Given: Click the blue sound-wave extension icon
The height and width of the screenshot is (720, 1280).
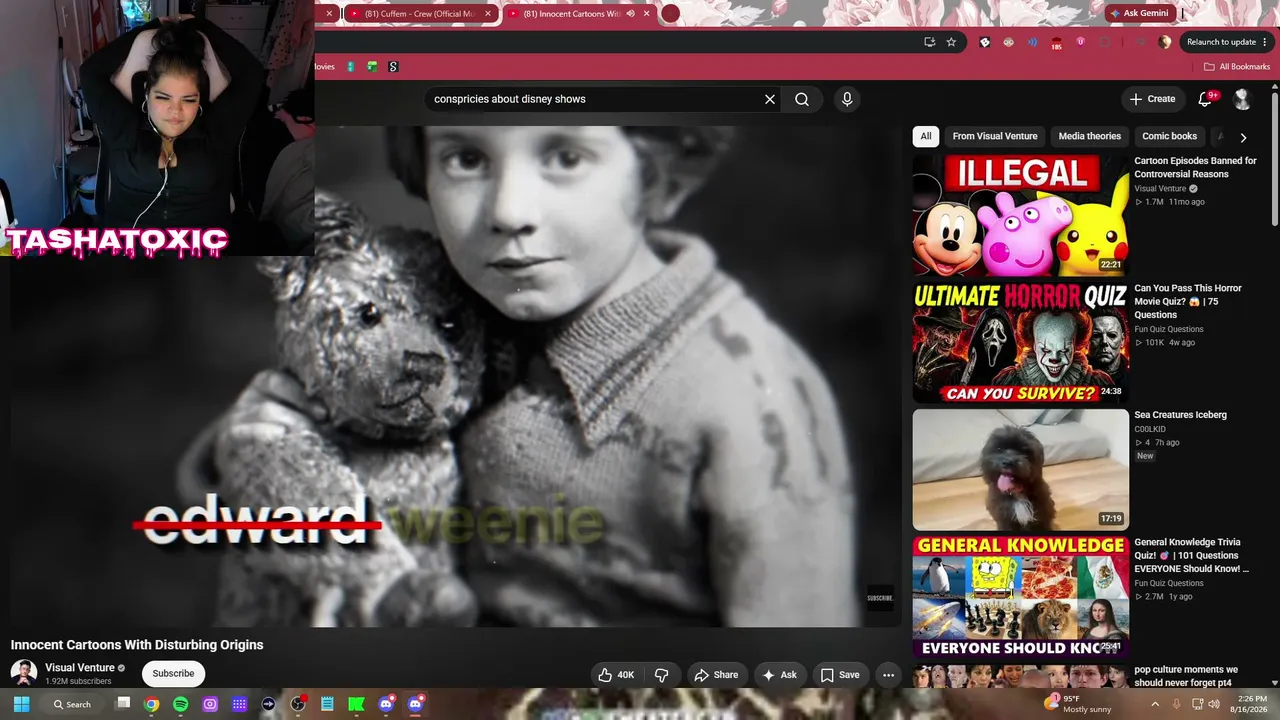Looking at the screenshot, I should pos(1032,42).
